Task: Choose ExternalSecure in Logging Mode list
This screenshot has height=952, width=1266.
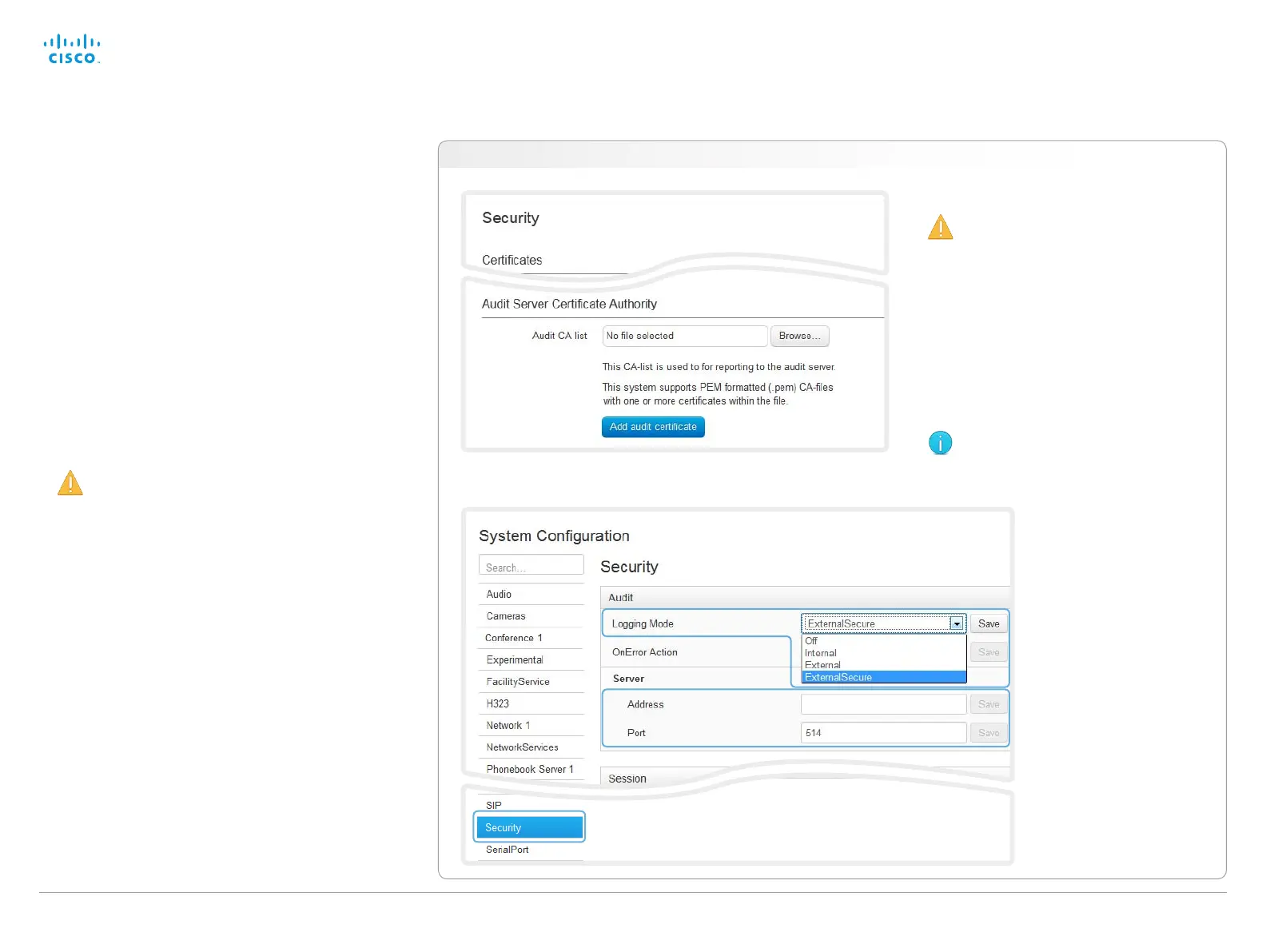Action: pyautogui.click(x=883, y=677)
